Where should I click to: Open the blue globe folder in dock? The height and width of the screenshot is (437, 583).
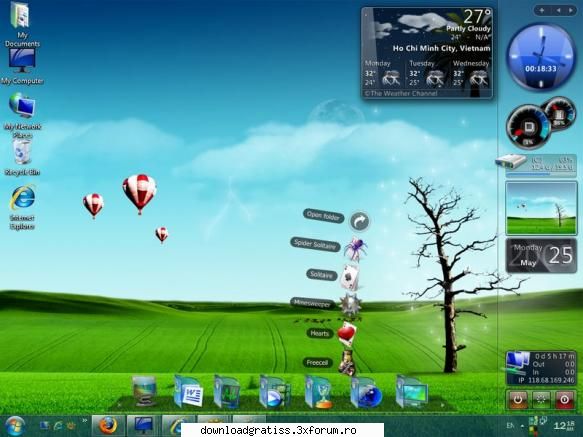[366, 393]
